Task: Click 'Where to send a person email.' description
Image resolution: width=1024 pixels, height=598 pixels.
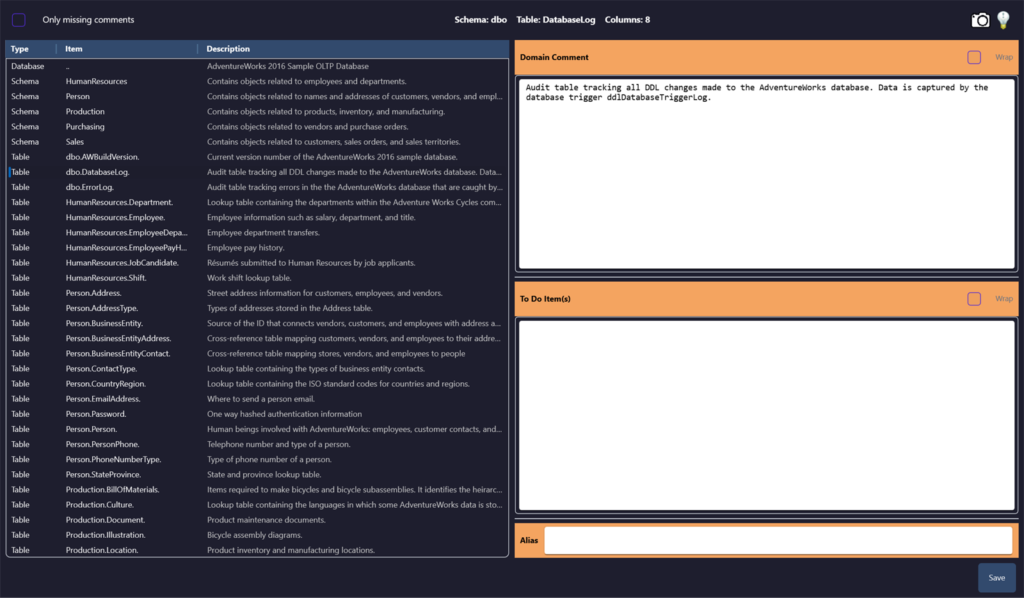Action: [x=261, y=399]
